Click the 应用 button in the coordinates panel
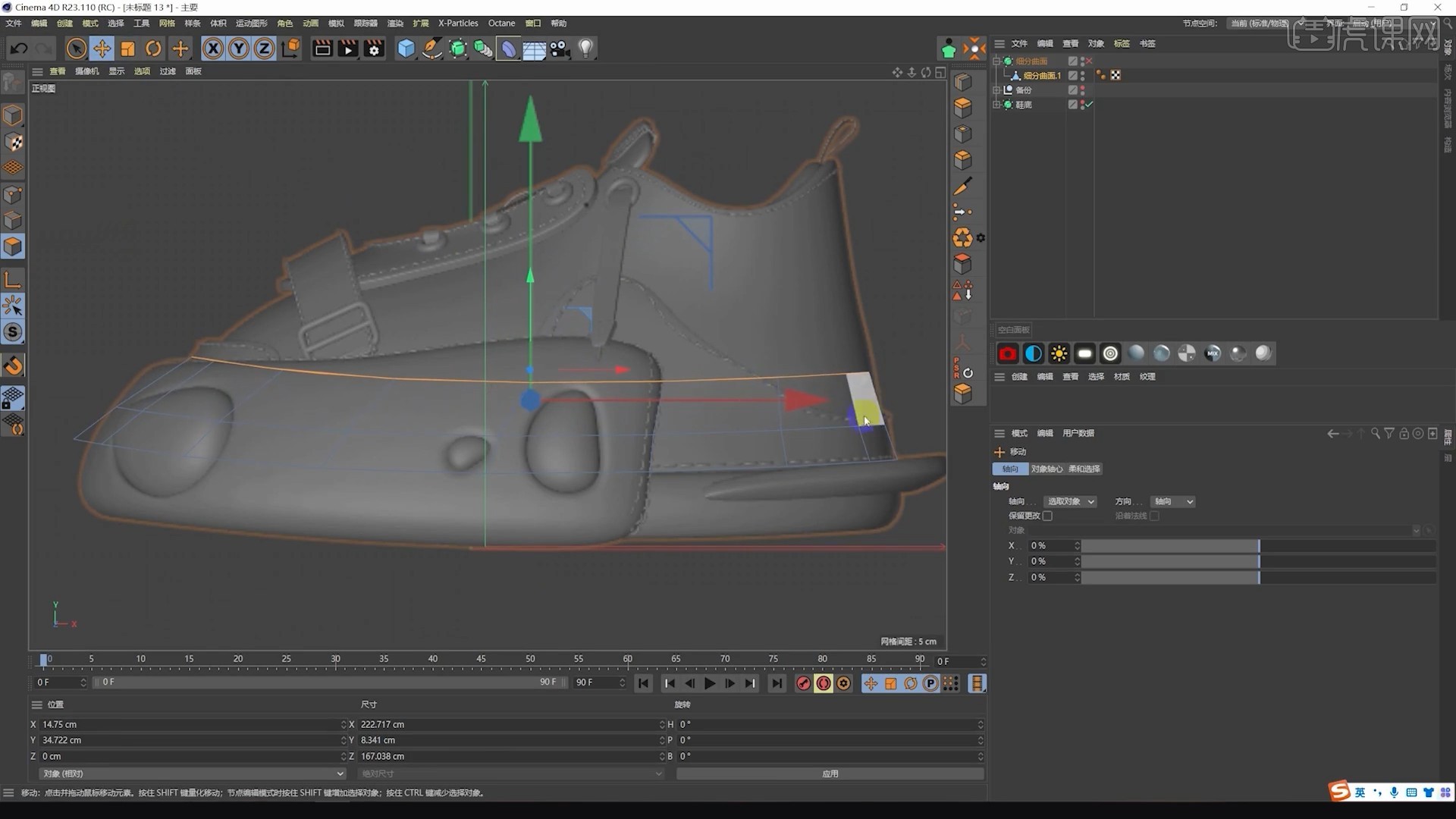The width and height of the screenshot is (1456, 819). (830, 773)
